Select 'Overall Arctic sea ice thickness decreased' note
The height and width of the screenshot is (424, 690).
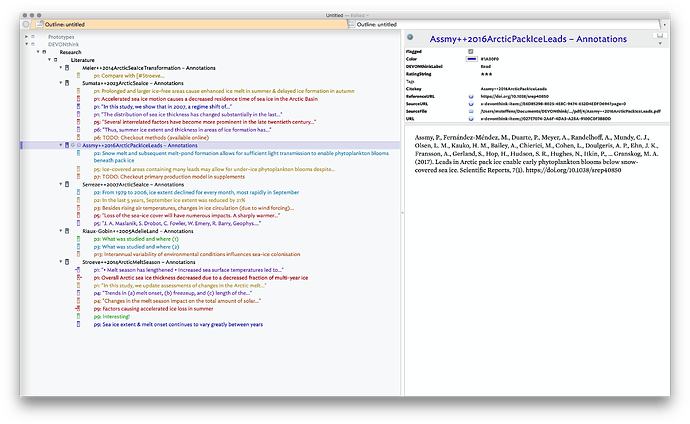click(x=201, y=278)
